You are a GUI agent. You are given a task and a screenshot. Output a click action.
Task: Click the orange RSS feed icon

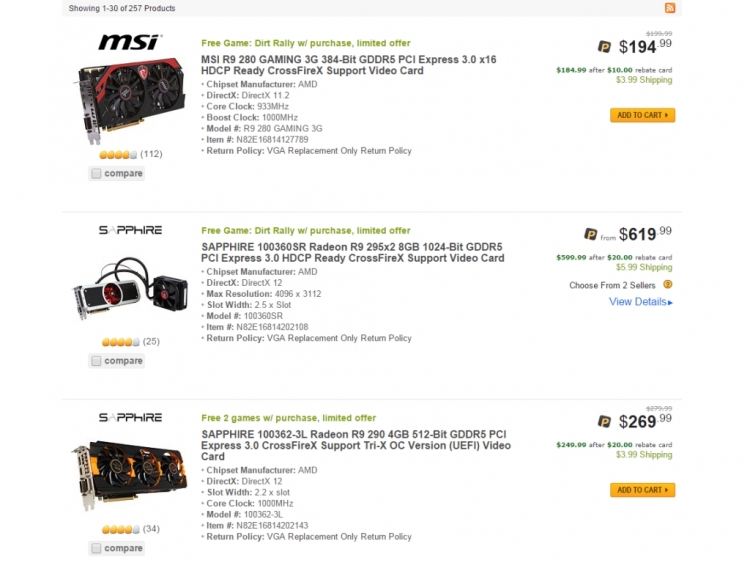[670, 8]
